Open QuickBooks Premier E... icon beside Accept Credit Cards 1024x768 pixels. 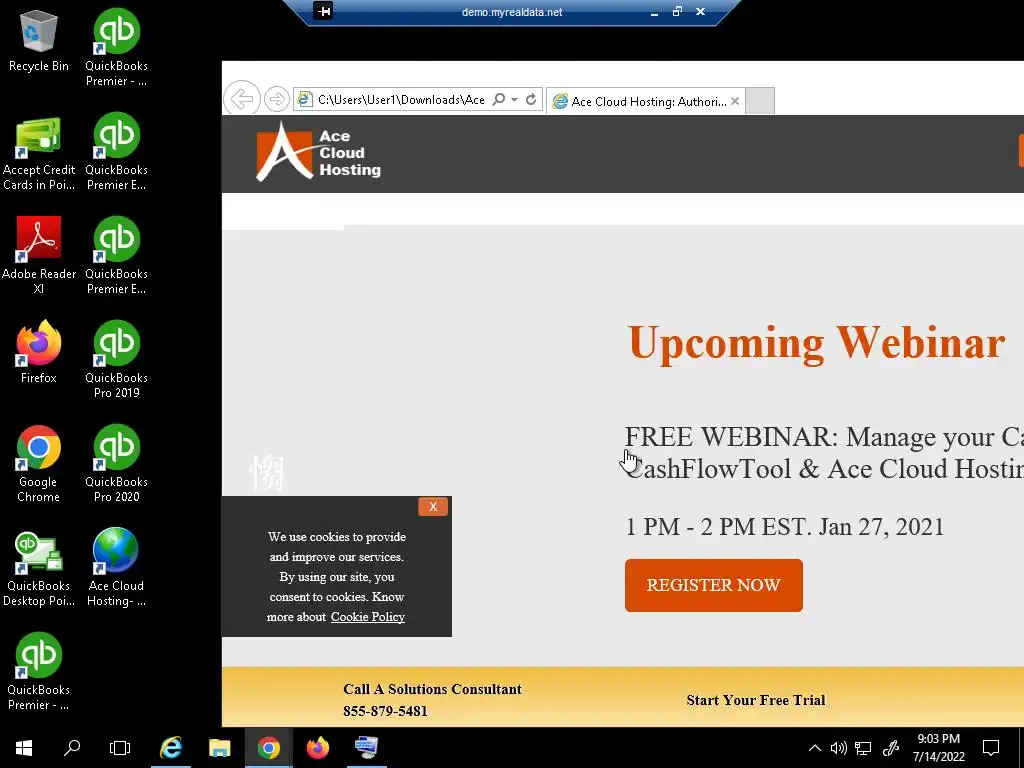pos(116,152)
